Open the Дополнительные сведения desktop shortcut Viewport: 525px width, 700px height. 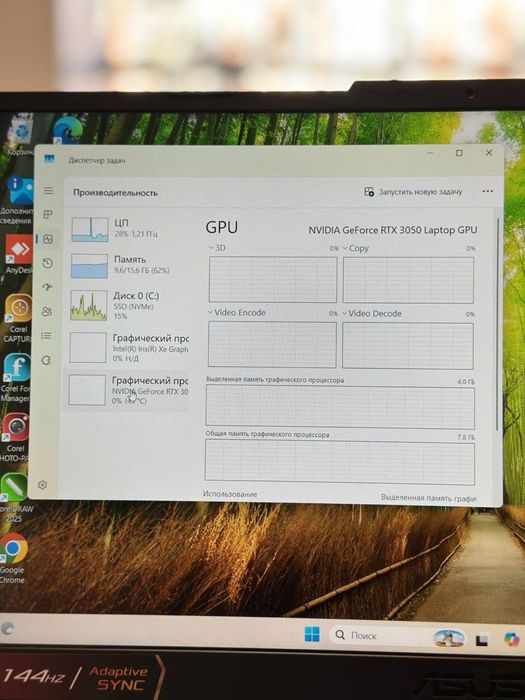tap(19, 200)
